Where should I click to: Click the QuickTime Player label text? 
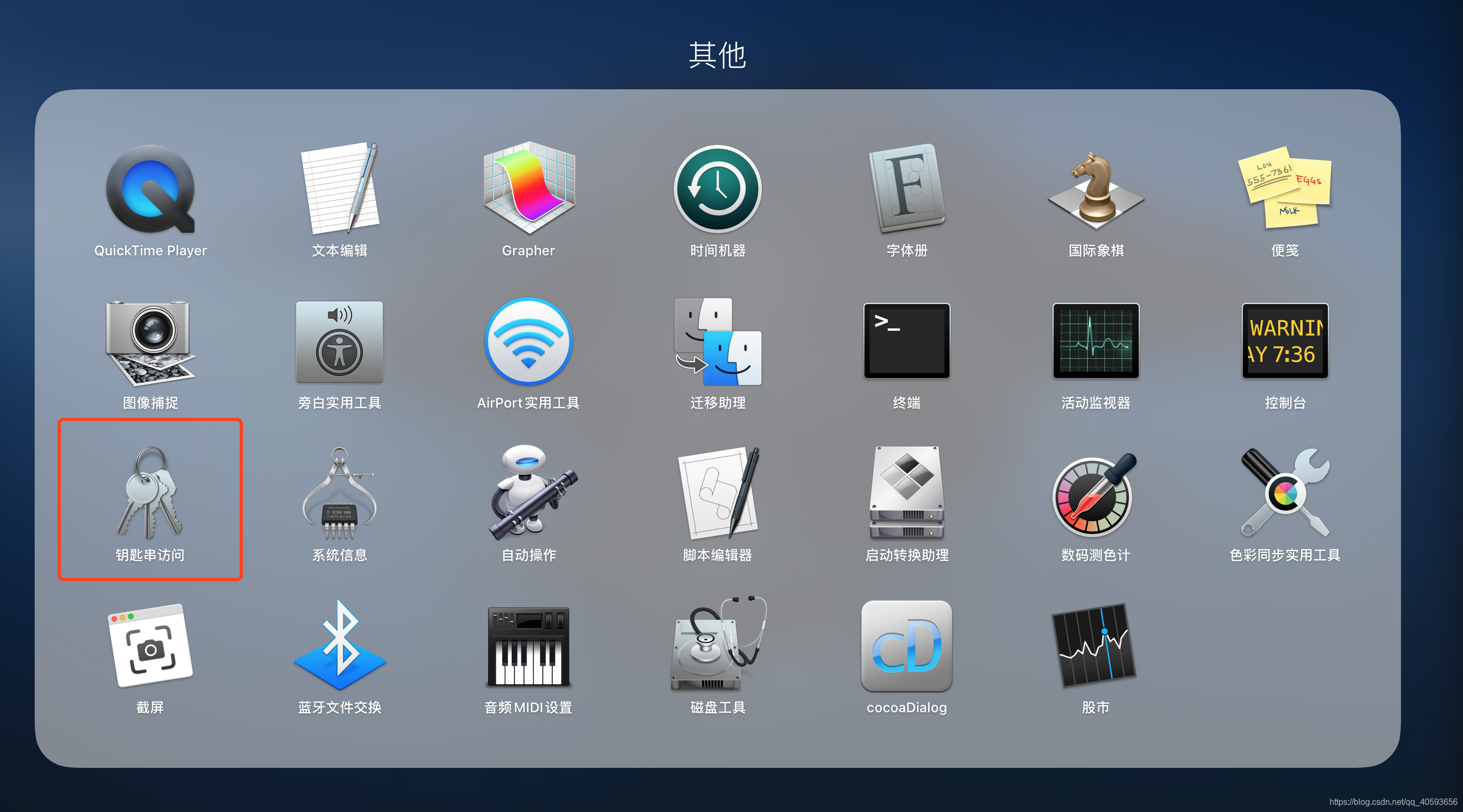(150, 251)
